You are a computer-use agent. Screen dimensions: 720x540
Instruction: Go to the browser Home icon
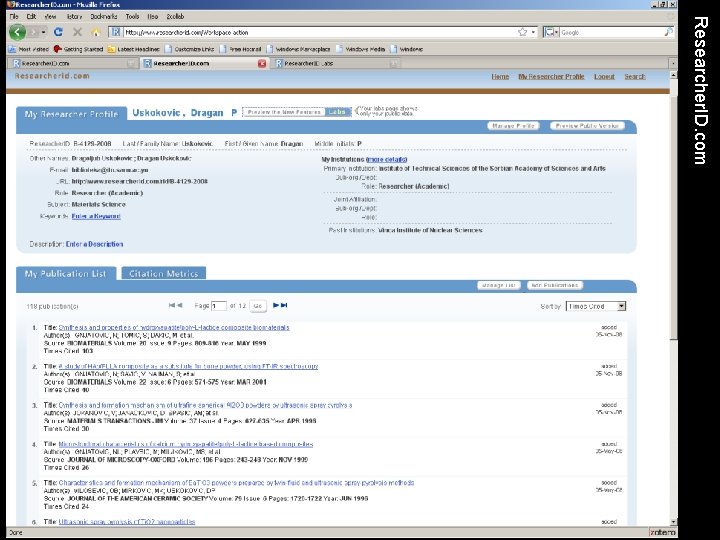(96, 32)
